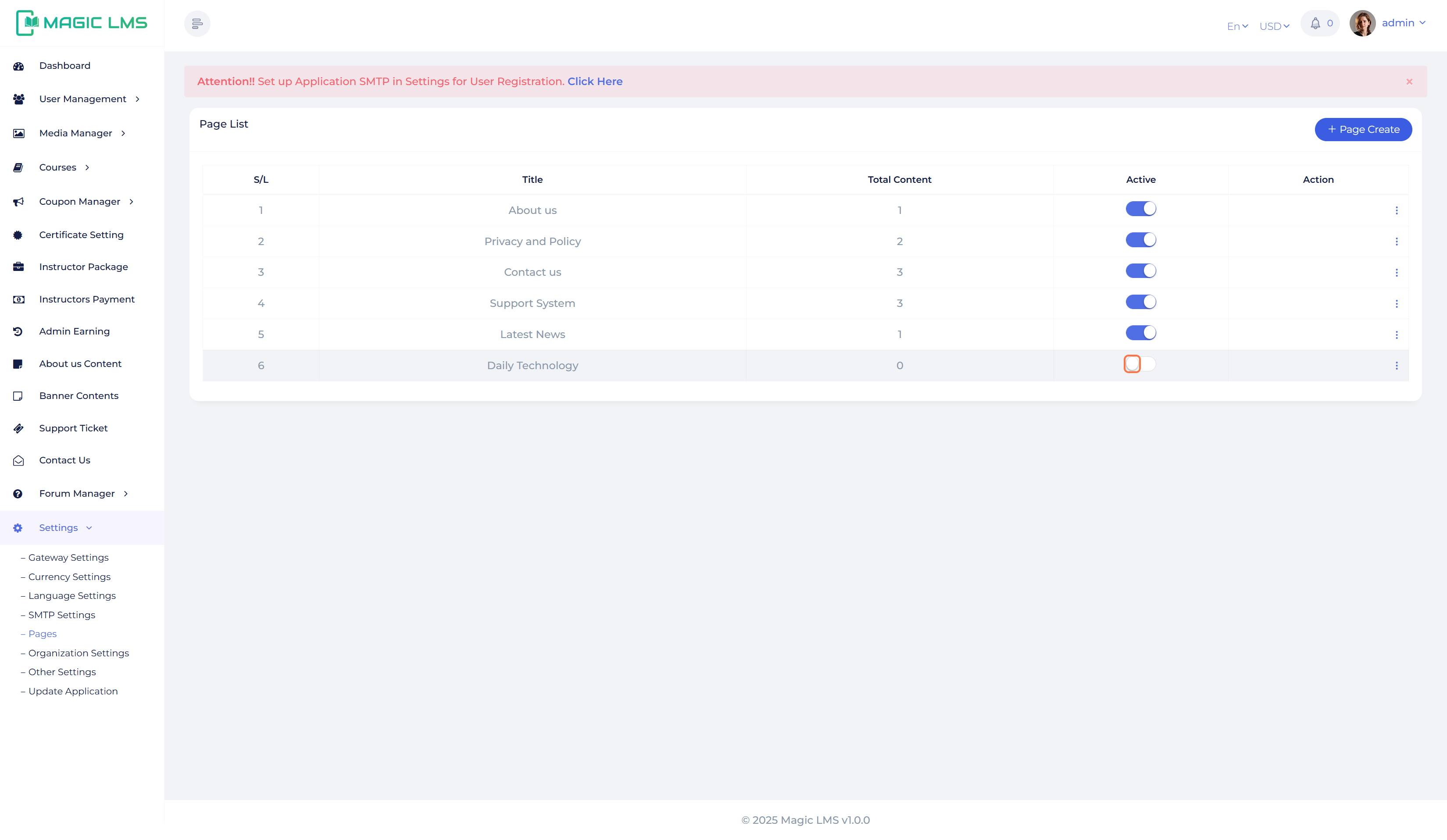
Task: Expand Forum Manager submenu chevron
Action: click(126, 494)
